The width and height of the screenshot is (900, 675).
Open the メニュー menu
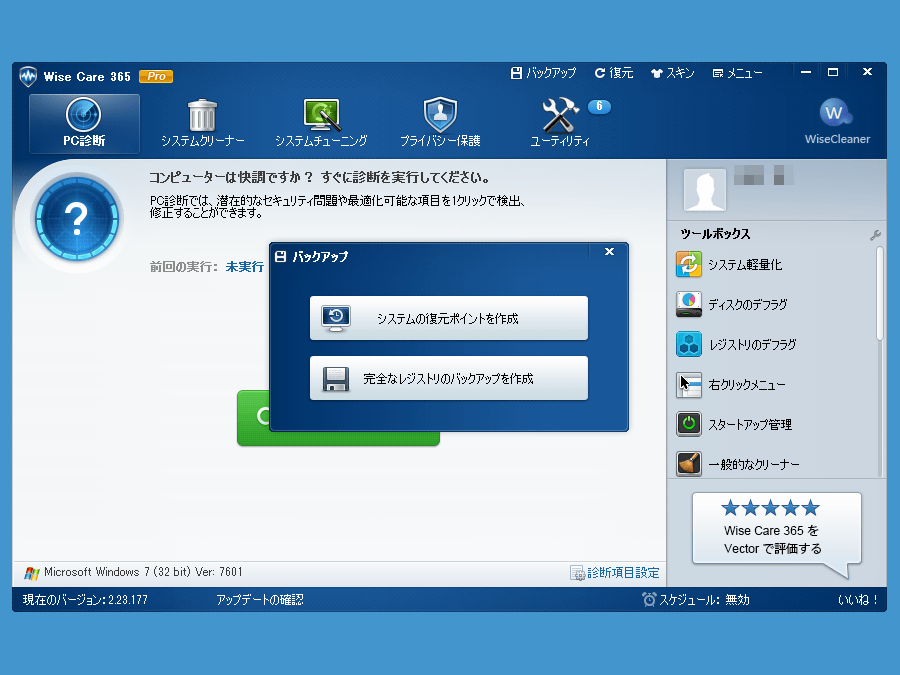(x=738, y=73)
